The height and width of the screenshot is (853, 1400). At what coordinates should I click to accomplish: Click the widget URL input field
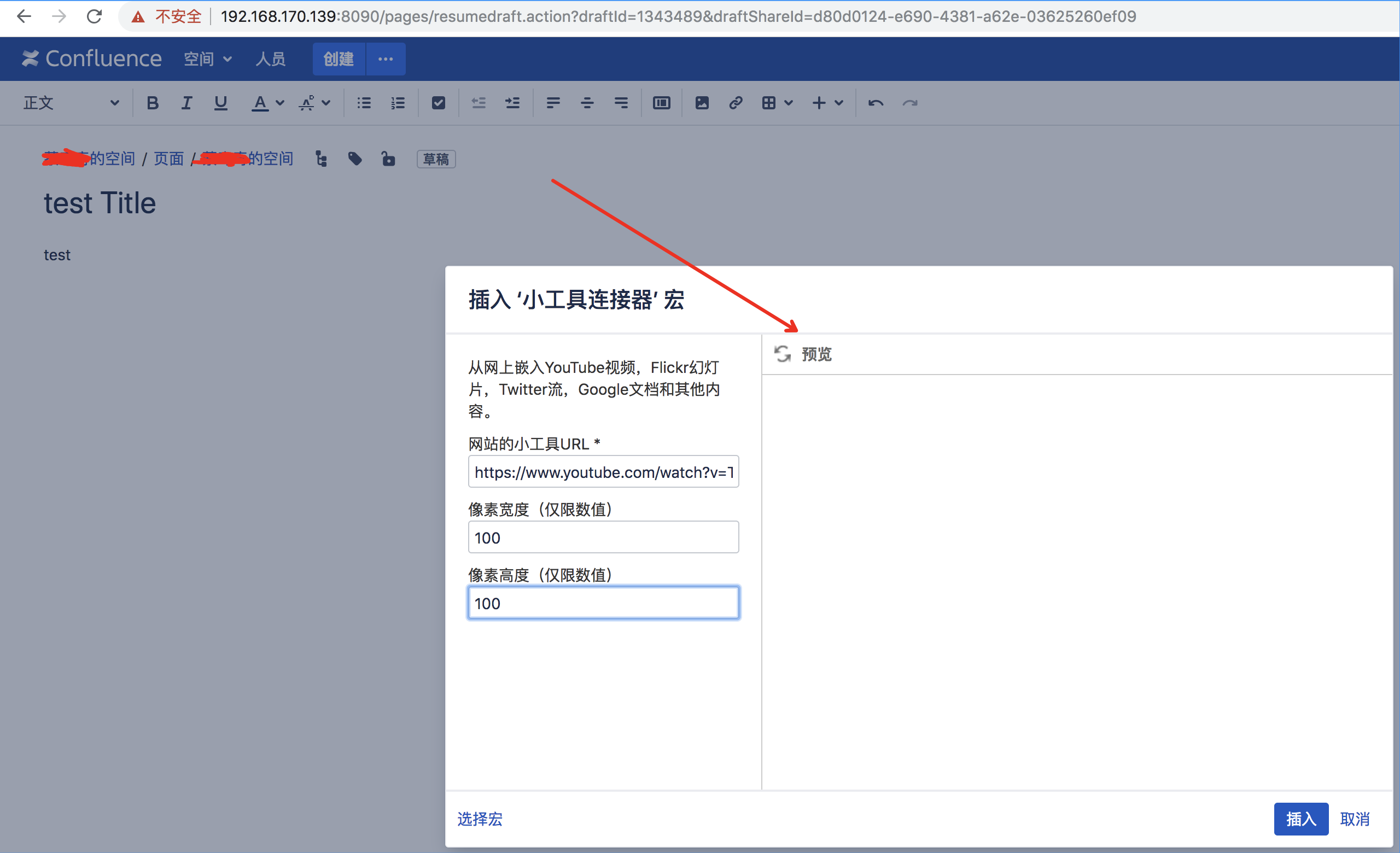click(603, 471)
